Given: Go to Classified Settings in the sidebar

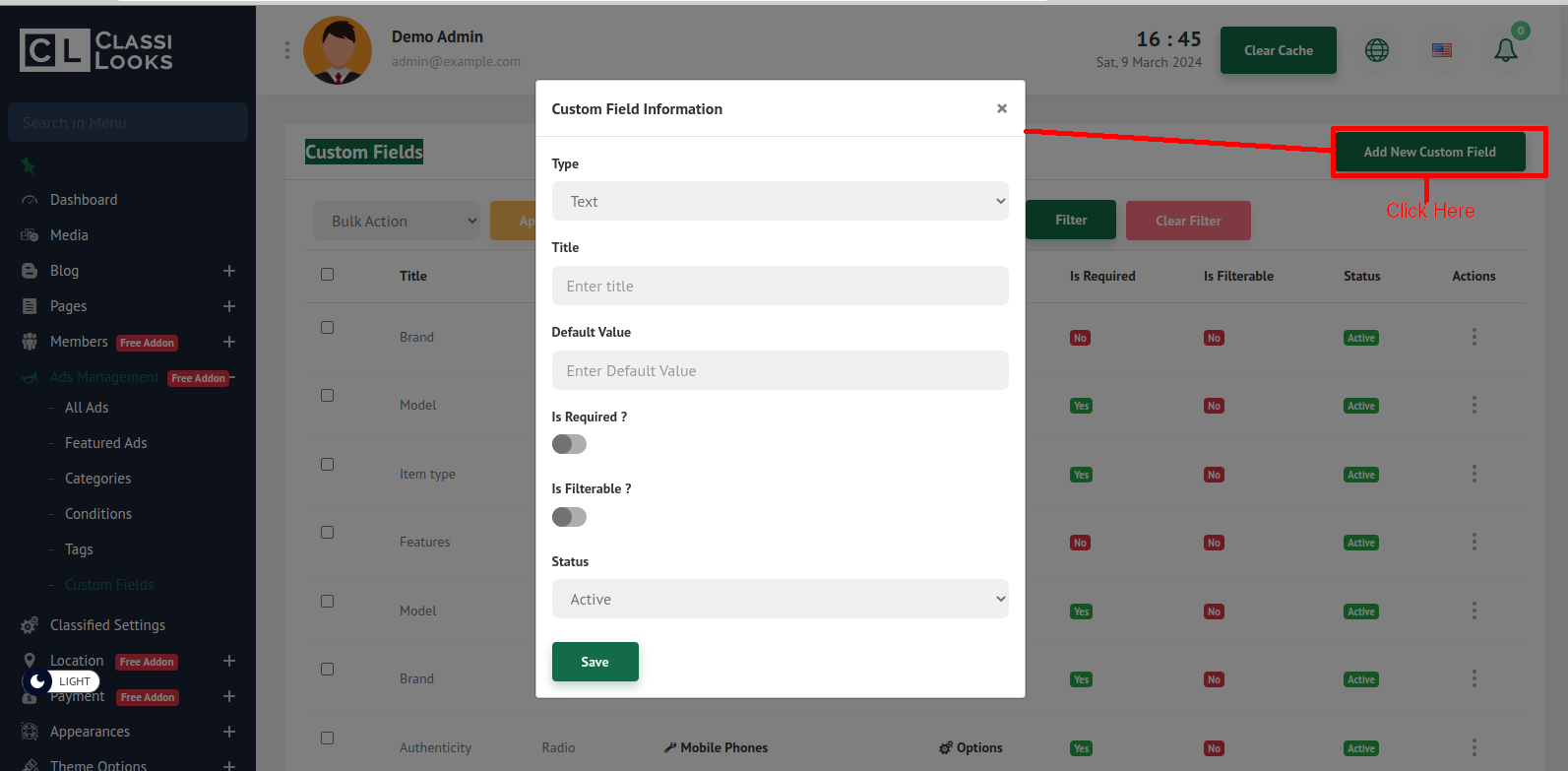Looking at the screenshot, I should pos(107,625).
